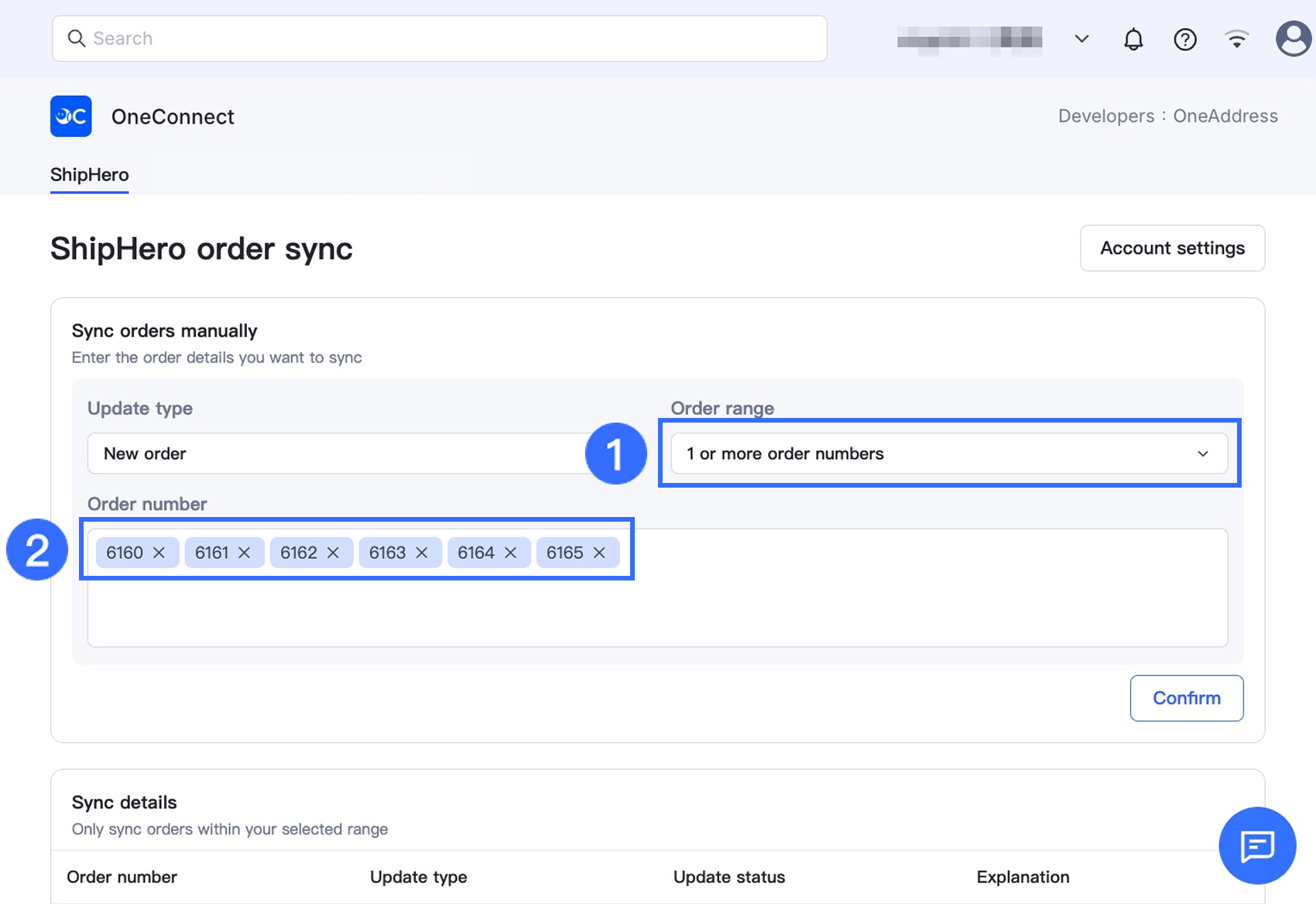Click the Wi-Fi connection status icon
Image resolution: width=1316 pixels, height=904 pixels.
1237,39
